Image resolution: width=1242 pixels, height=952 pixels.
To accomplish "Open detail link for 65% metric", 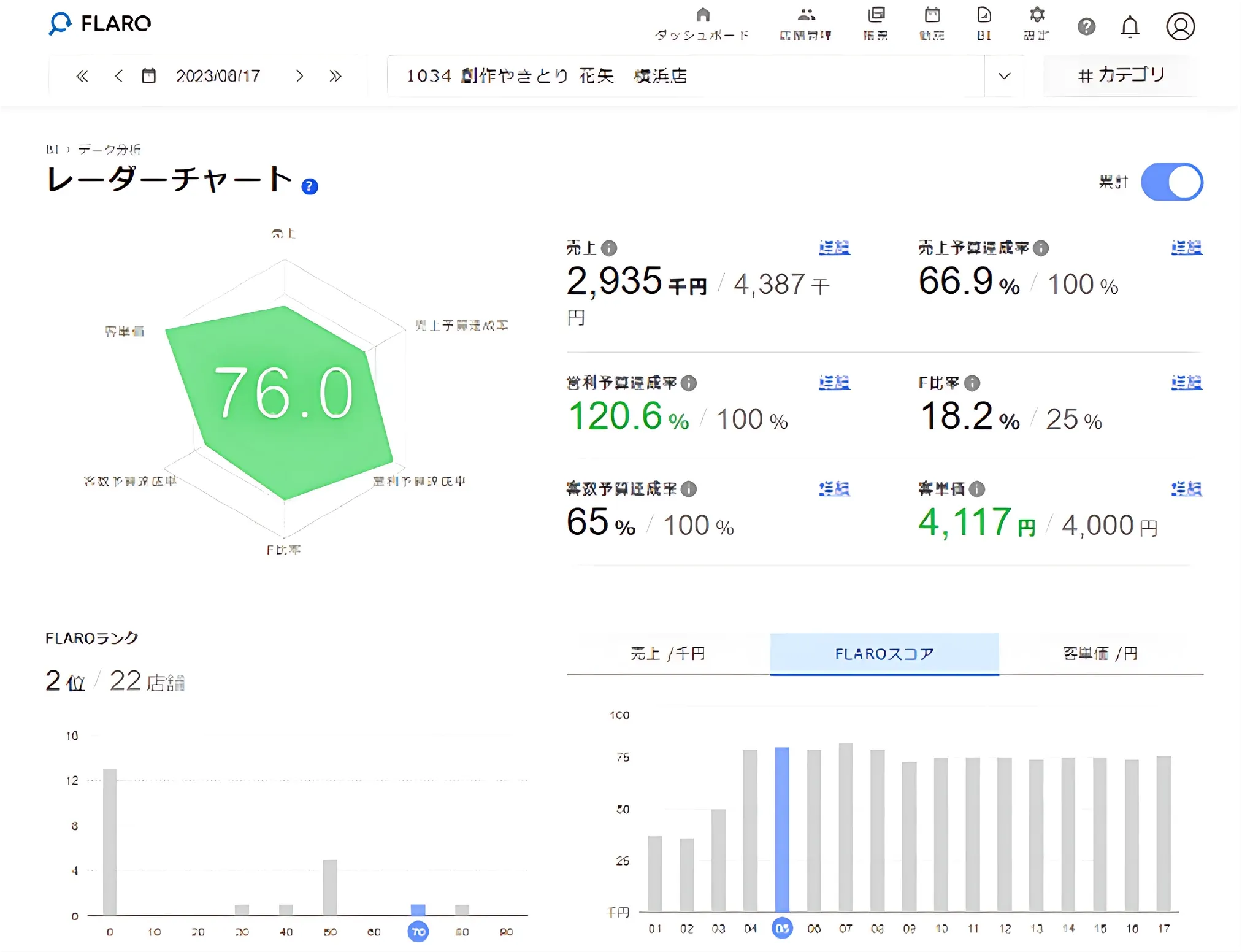I will (x=834, y=489).
